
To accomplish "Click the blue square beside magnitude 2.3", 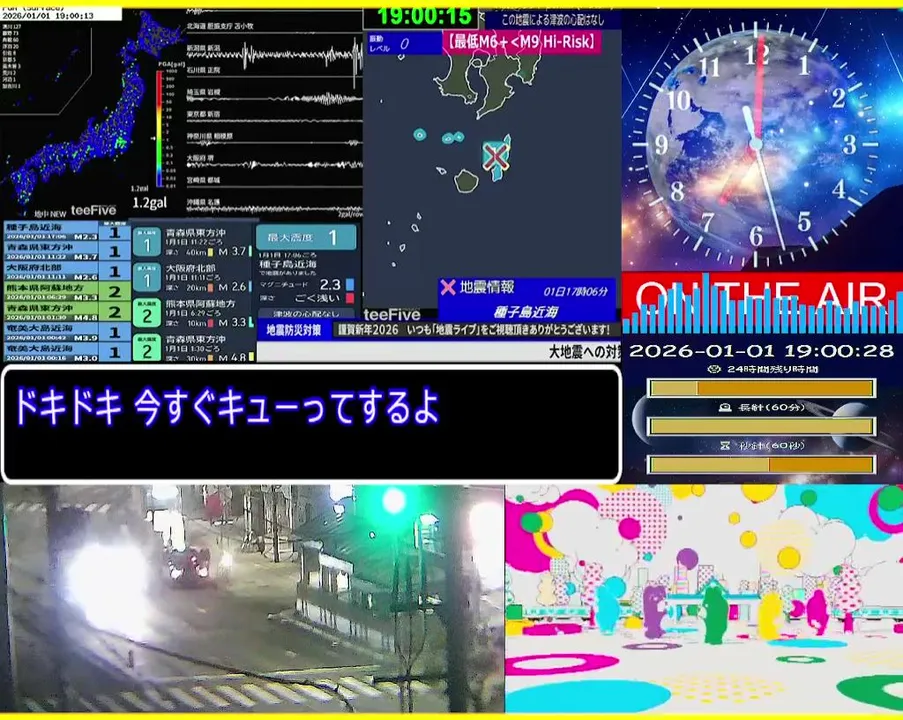I will click(x=350, y=285).
